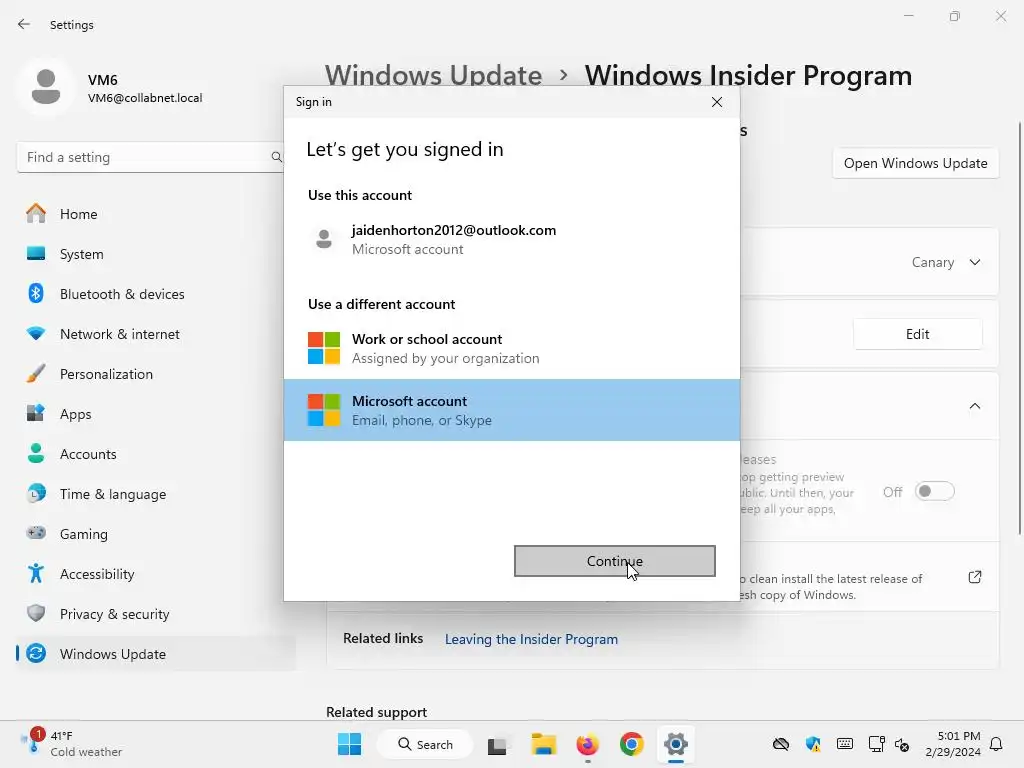Click the Find a setting search box
This screenshot has height=768, width=1024.
point(150,157)
